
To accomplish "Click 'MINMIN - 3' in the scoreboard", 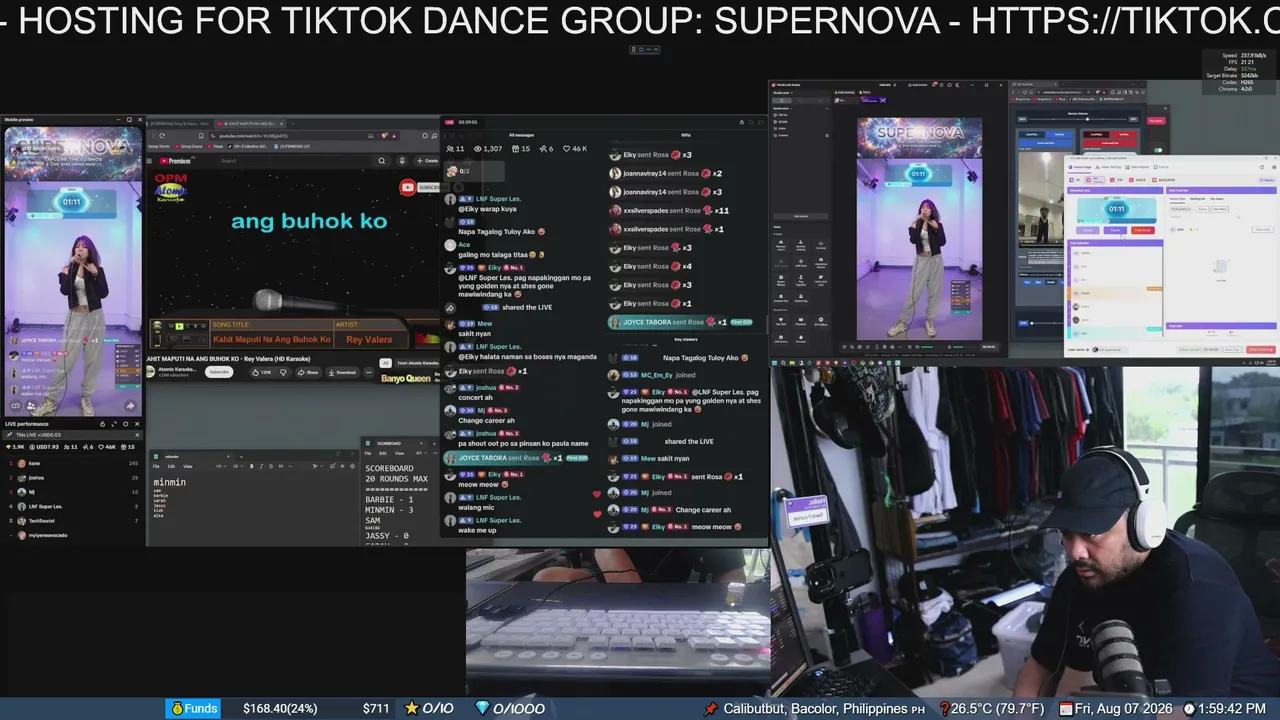I will click(389, 510).
